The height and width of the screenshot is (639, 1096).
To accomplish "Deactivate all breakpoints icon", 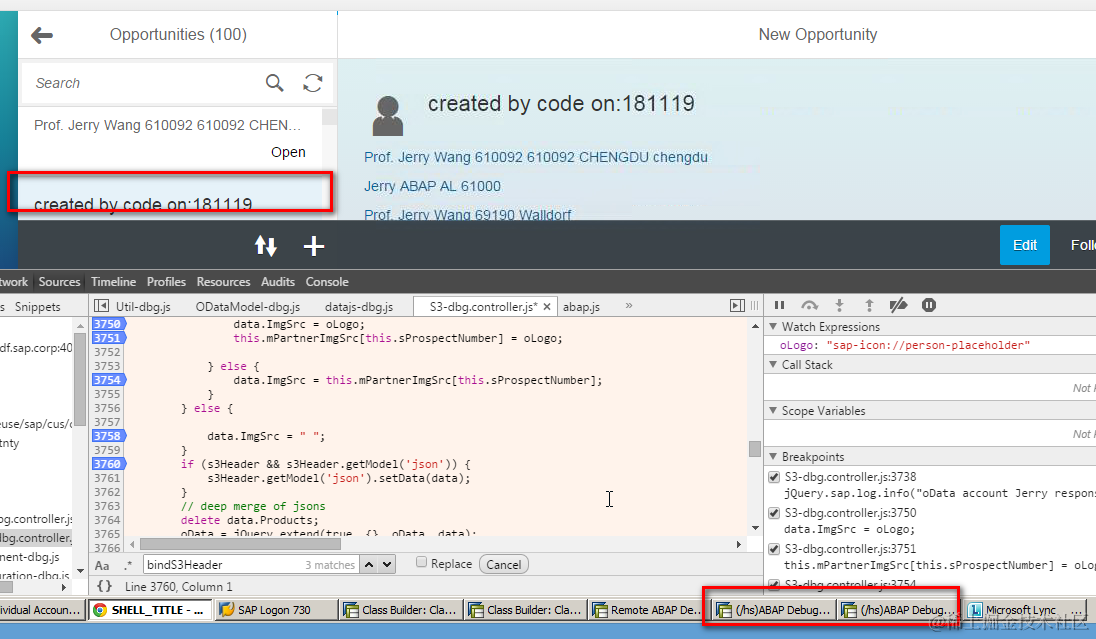I will click(898, 305).
